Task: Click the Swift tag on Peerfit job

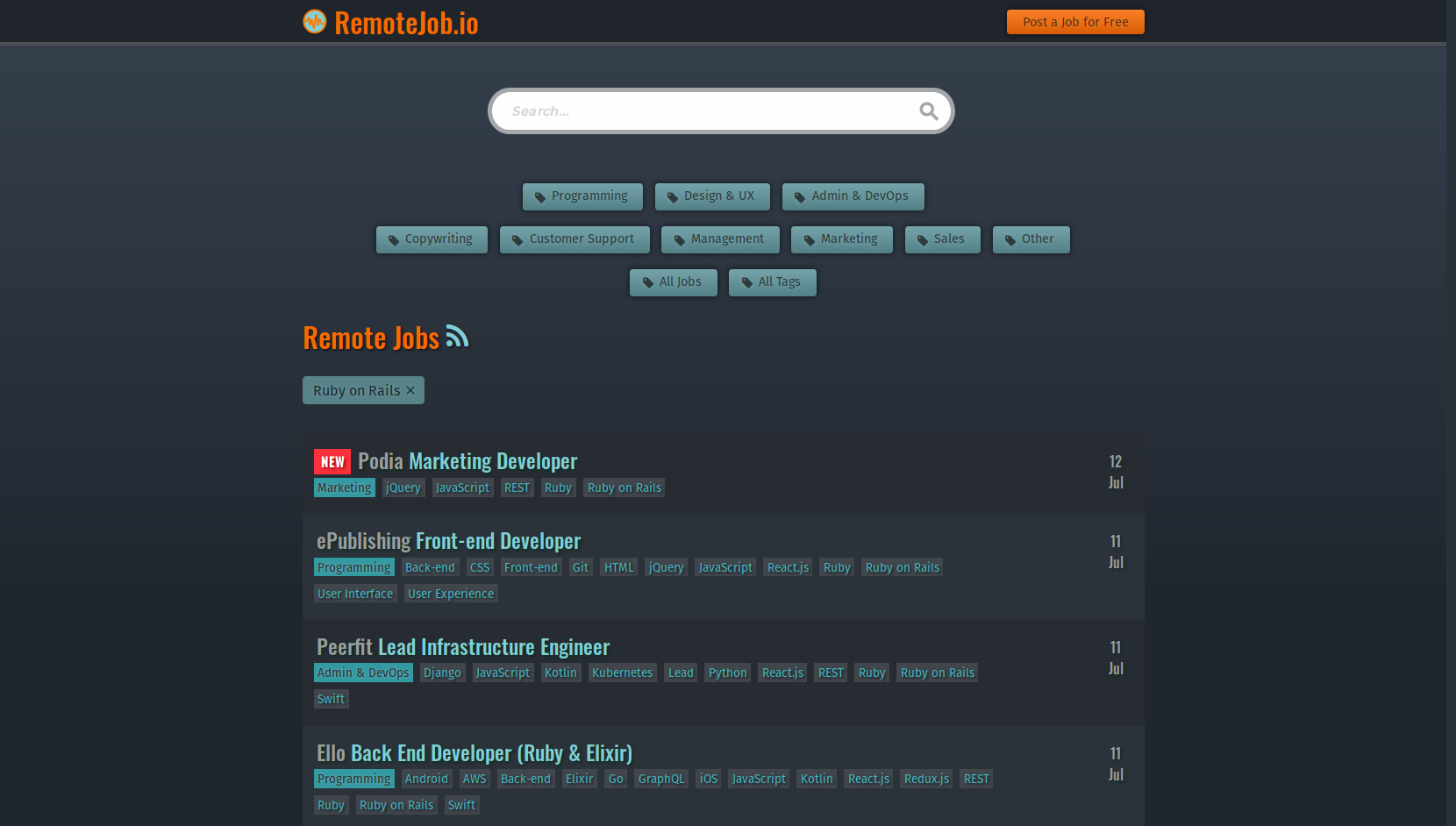Action: 331,699
